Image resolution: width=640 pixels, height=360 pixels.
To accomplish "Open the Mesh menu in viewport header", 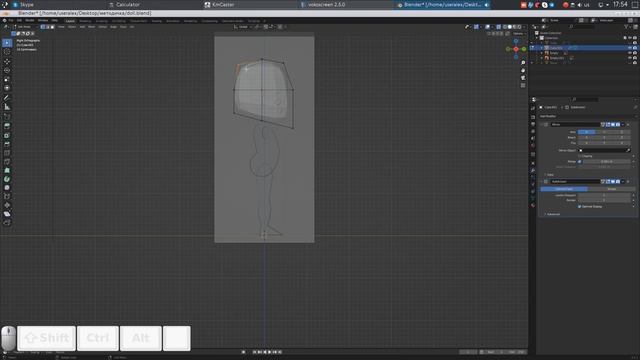I will (91, 27).
